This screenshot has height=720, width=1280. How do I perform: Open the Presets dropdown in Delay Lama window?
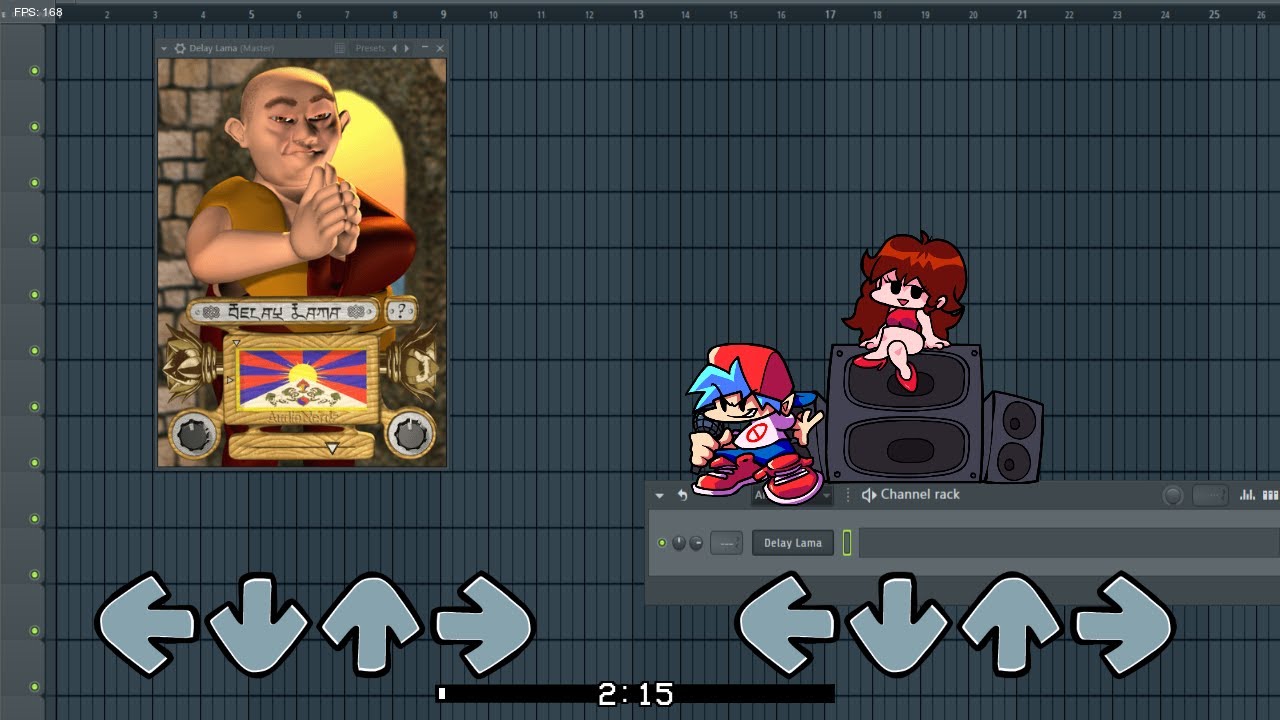(x=370, y=48)
